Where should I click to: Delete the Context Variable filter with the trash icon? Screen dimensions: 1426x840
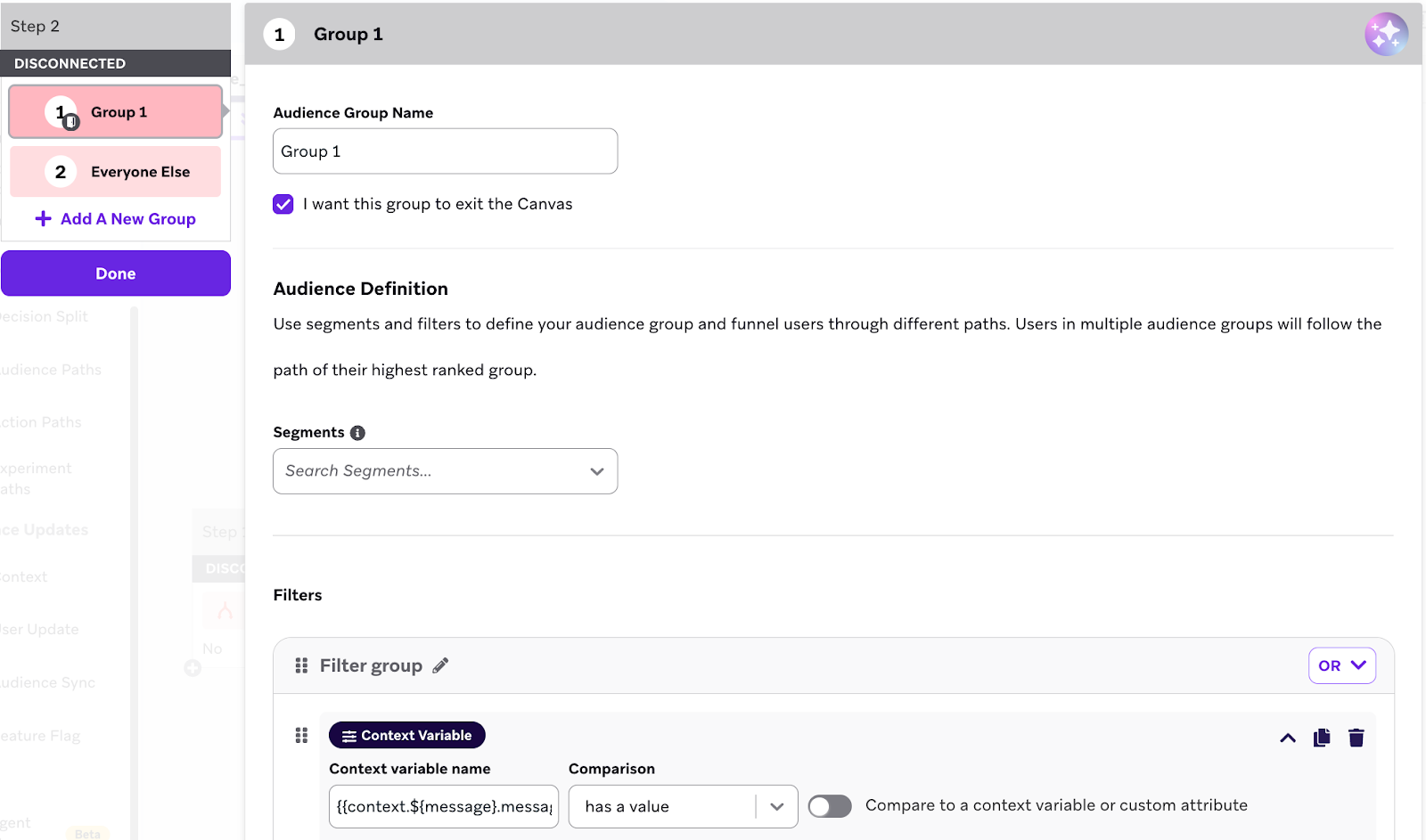point(1356,738)
